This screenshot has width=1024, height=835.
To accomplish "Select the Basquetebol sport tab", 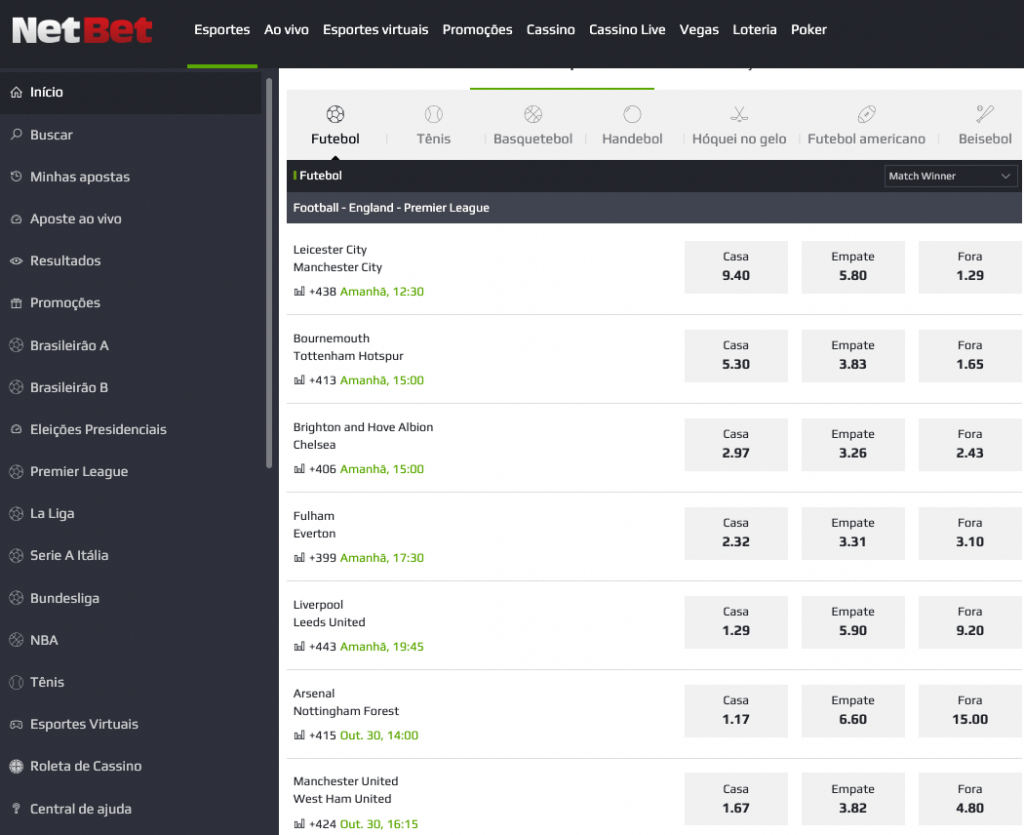I will pyautogui.click(x=533, y=125).
